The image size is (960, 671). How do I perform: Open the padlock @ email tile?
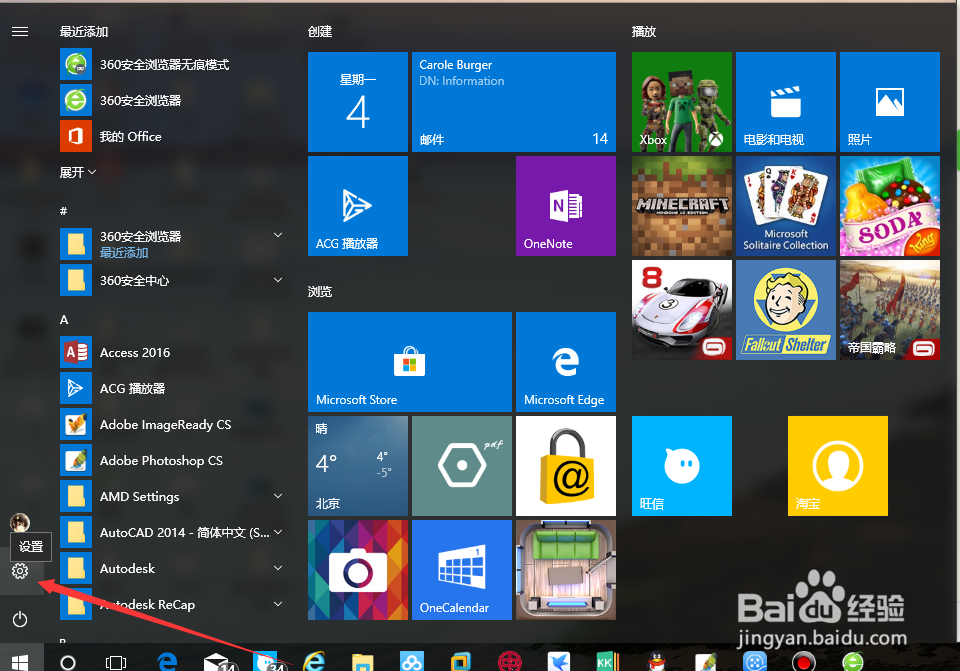tap(566, 466)
